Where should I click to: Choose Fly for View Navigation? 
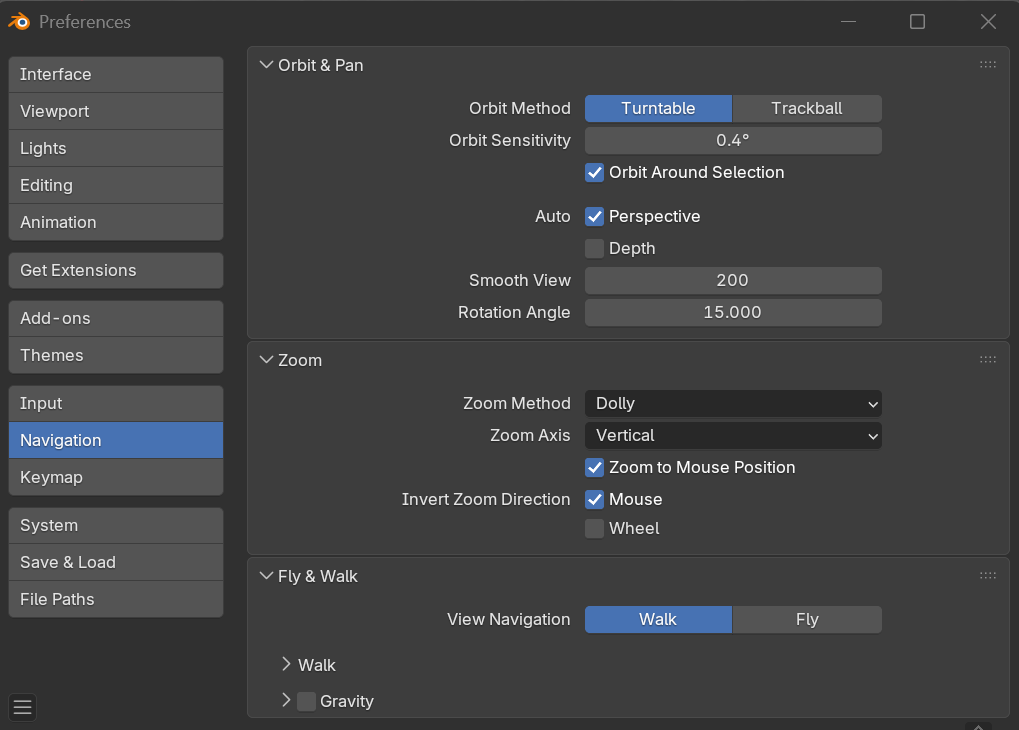pos(806,619)
